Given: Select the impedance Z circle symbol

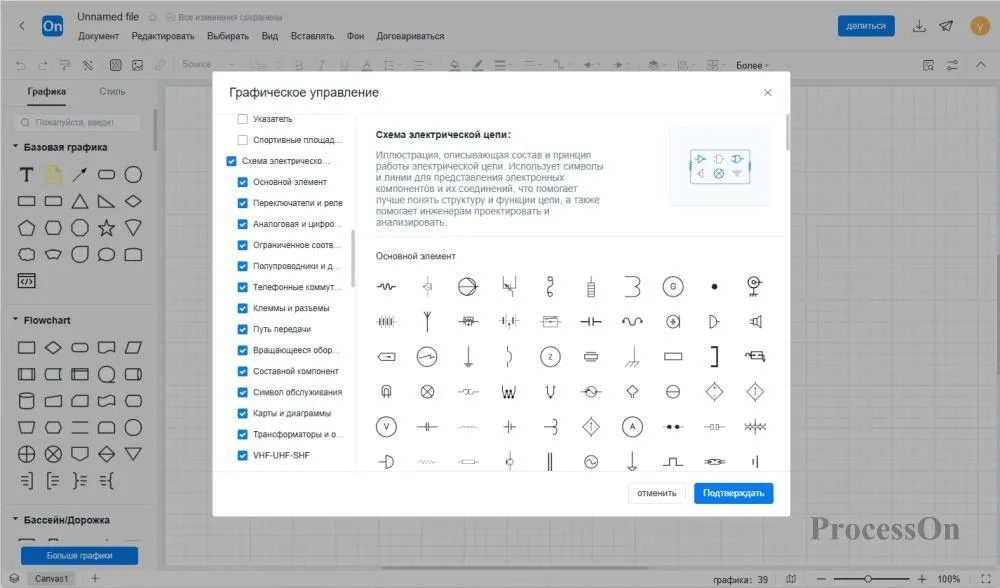Looking at the screenshot, I should tap(550, 356).
